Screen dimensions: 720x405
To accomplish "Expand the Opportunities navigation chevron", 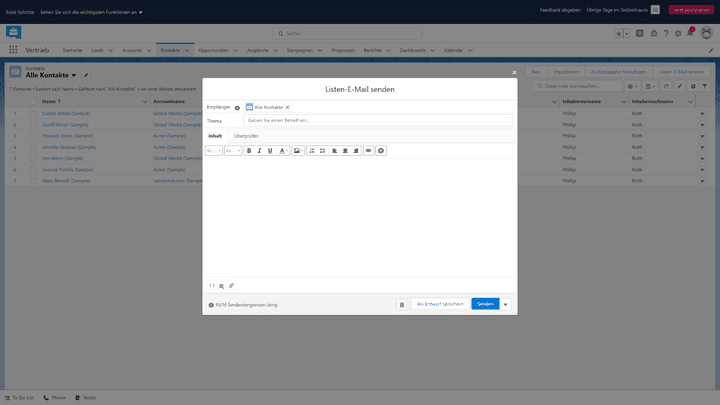I will tap(235, 51).
